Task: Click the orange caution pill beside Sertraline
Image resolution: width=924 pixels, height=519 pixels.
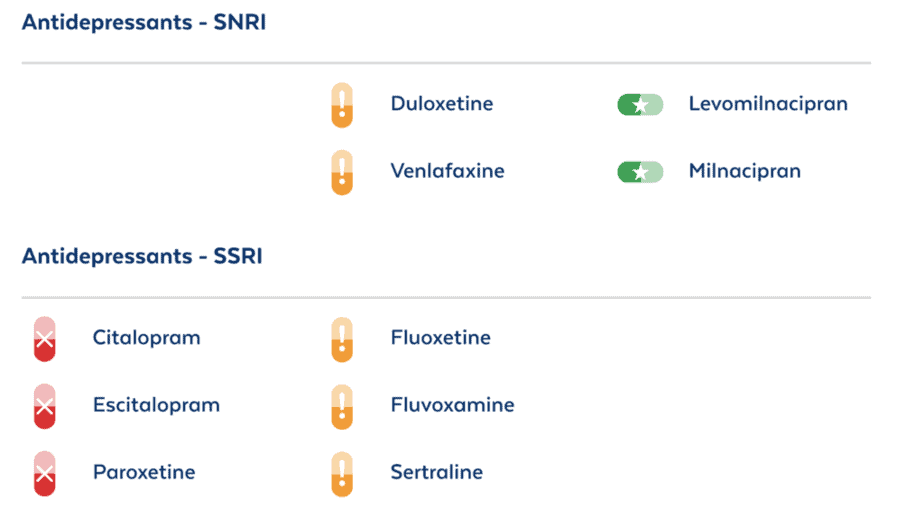Action: [x=342, y=474]
